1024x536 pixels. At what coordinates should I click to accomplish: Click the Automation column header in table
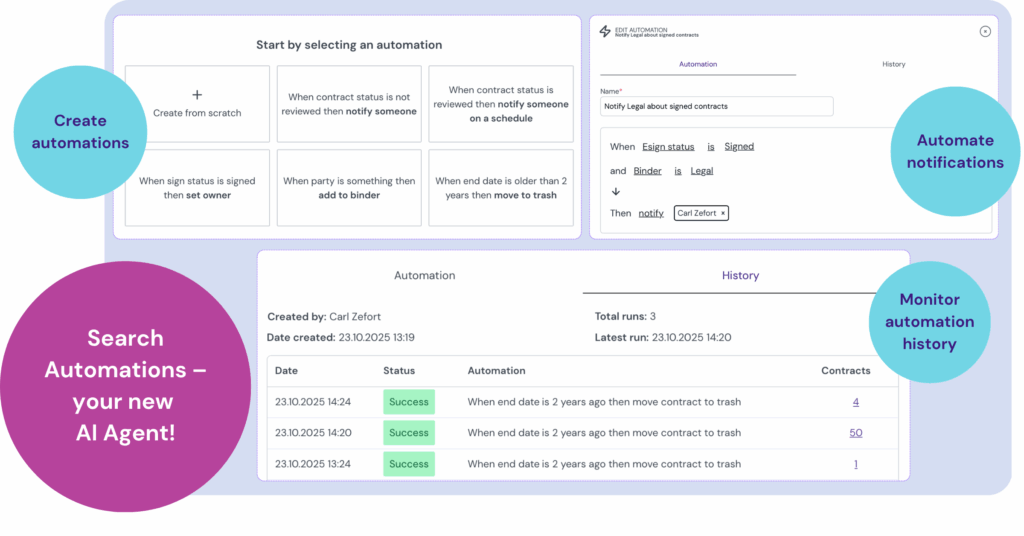pyautogui.click(x=496, y=371)
